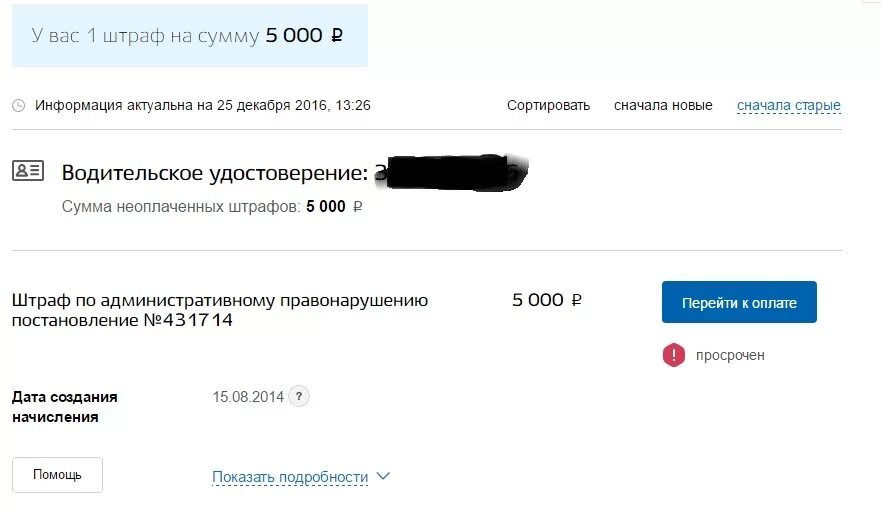The width and height of the screenshot is (881, 513).
Task: Show details via «Показать подробности» link
Action: point(290,477)
